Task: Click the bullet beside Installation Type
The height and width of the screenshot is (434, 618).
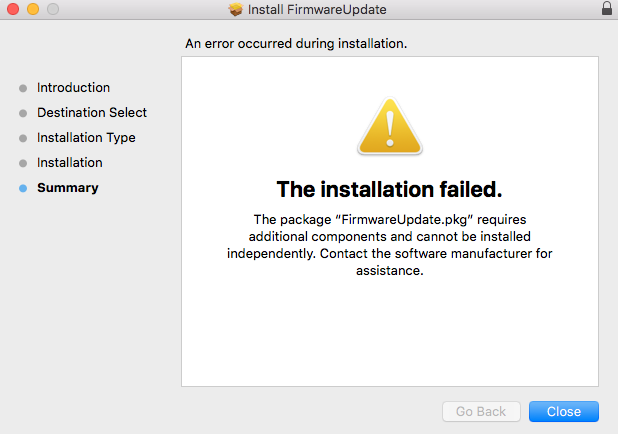Action: coord(23,138)
